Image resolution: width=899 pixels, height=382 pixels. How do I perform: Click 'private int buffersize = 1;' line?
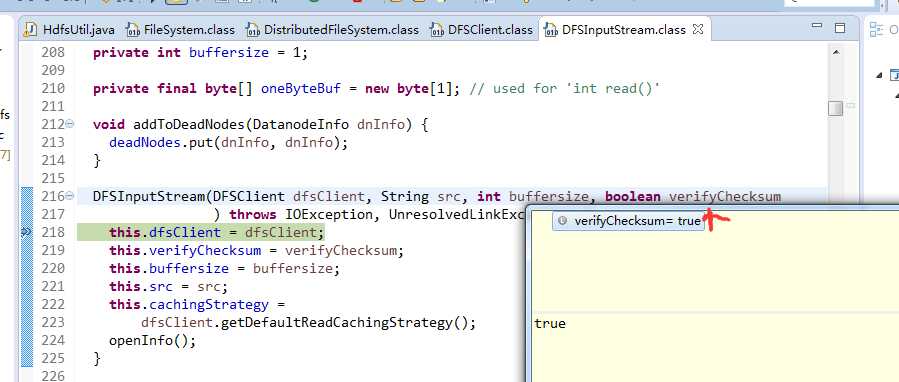pos(200,53)
